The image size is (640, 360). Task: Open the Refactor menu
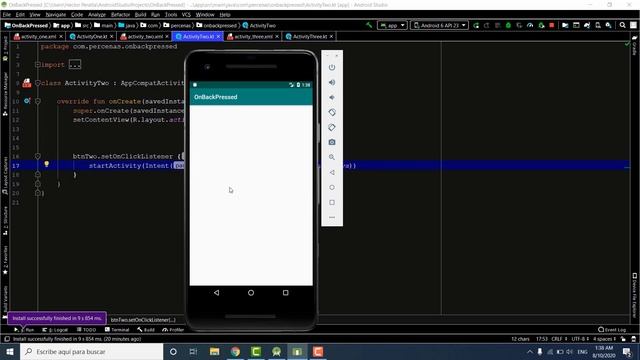[120, 14]
